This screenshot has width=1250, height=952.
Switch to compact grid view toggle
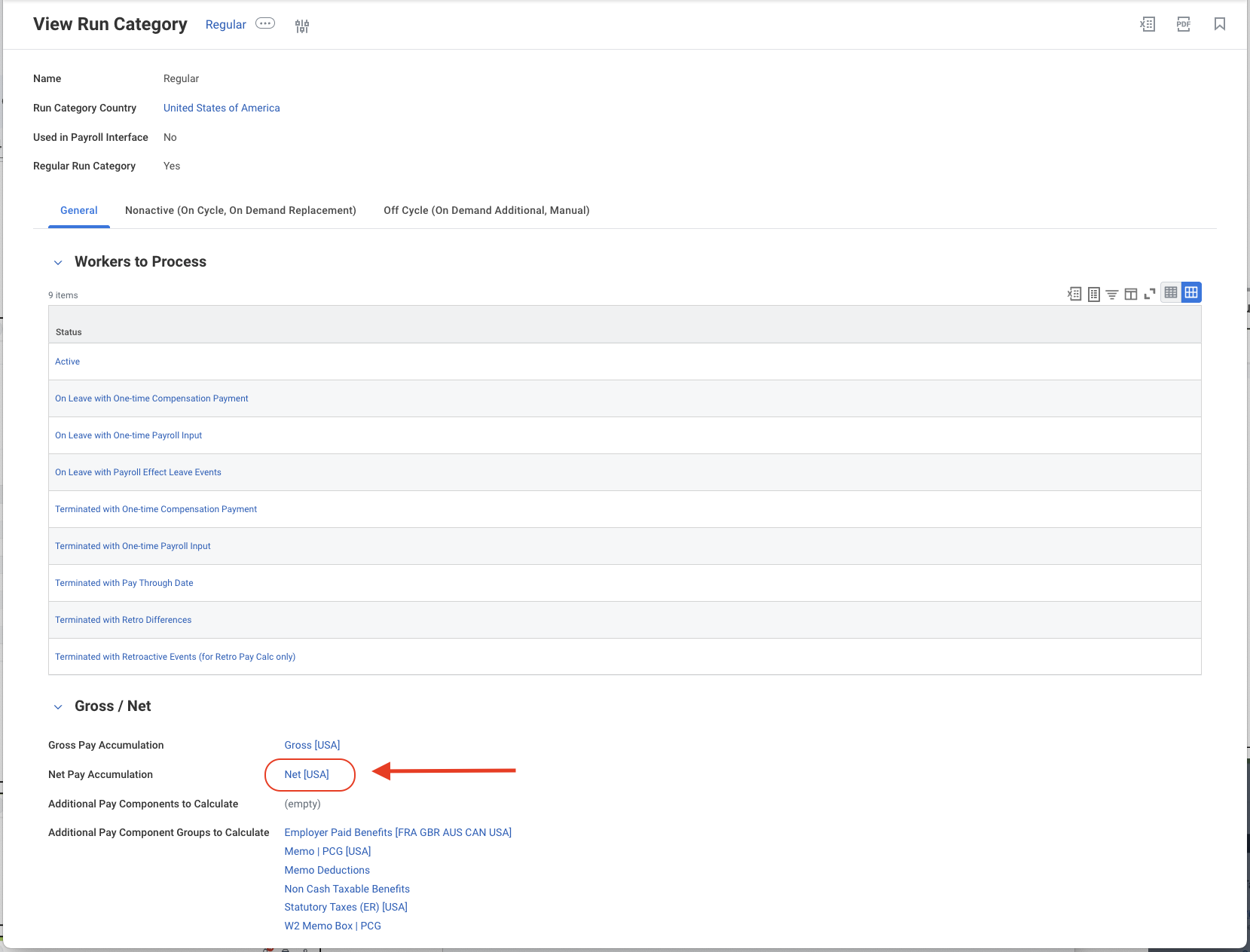[1171, 292]
